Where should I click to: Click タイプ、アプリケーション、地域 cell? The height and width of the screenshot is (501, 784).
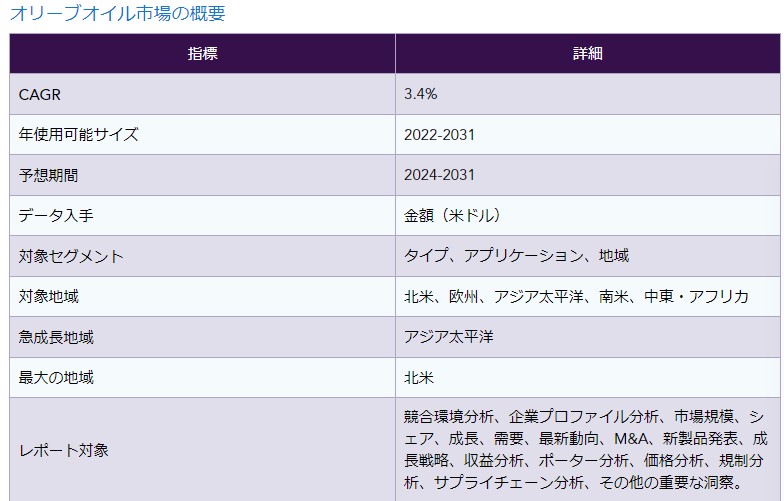588,256
